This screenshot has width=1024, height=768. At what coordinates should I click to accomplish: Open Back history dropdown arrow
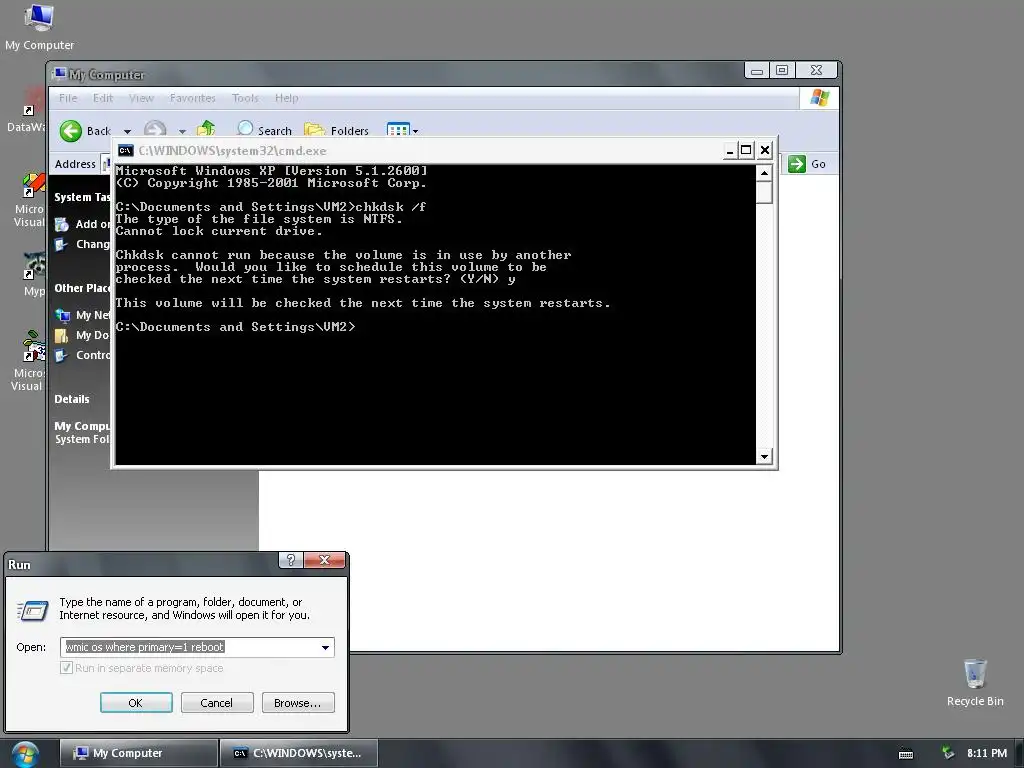tap(127, 131)
